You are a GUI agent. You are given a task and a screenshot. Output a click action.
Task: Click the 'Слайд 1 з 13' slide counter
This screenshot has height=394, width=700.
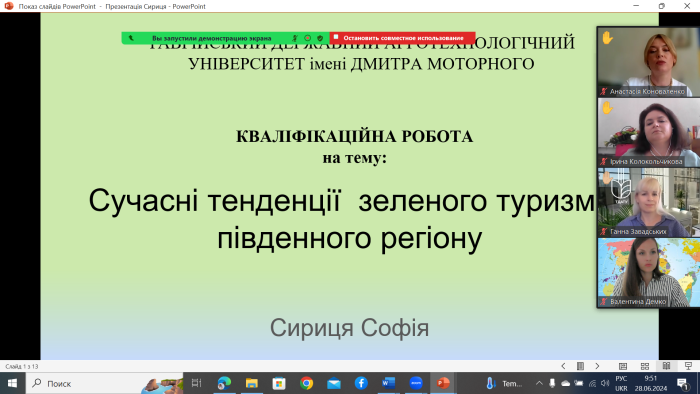(22, 366)
